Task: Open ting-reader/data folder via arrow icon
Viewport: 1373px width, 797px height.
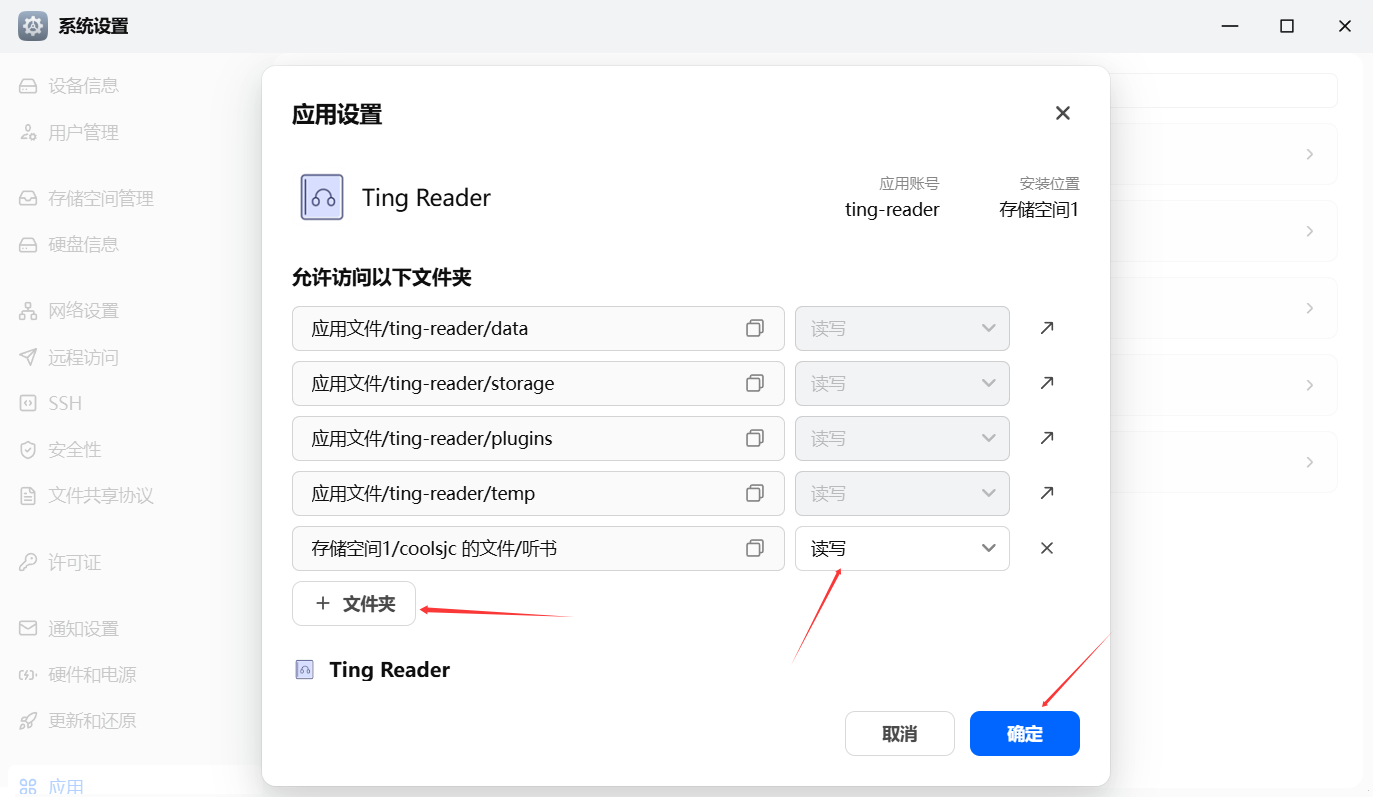Action: point(1047,328)
